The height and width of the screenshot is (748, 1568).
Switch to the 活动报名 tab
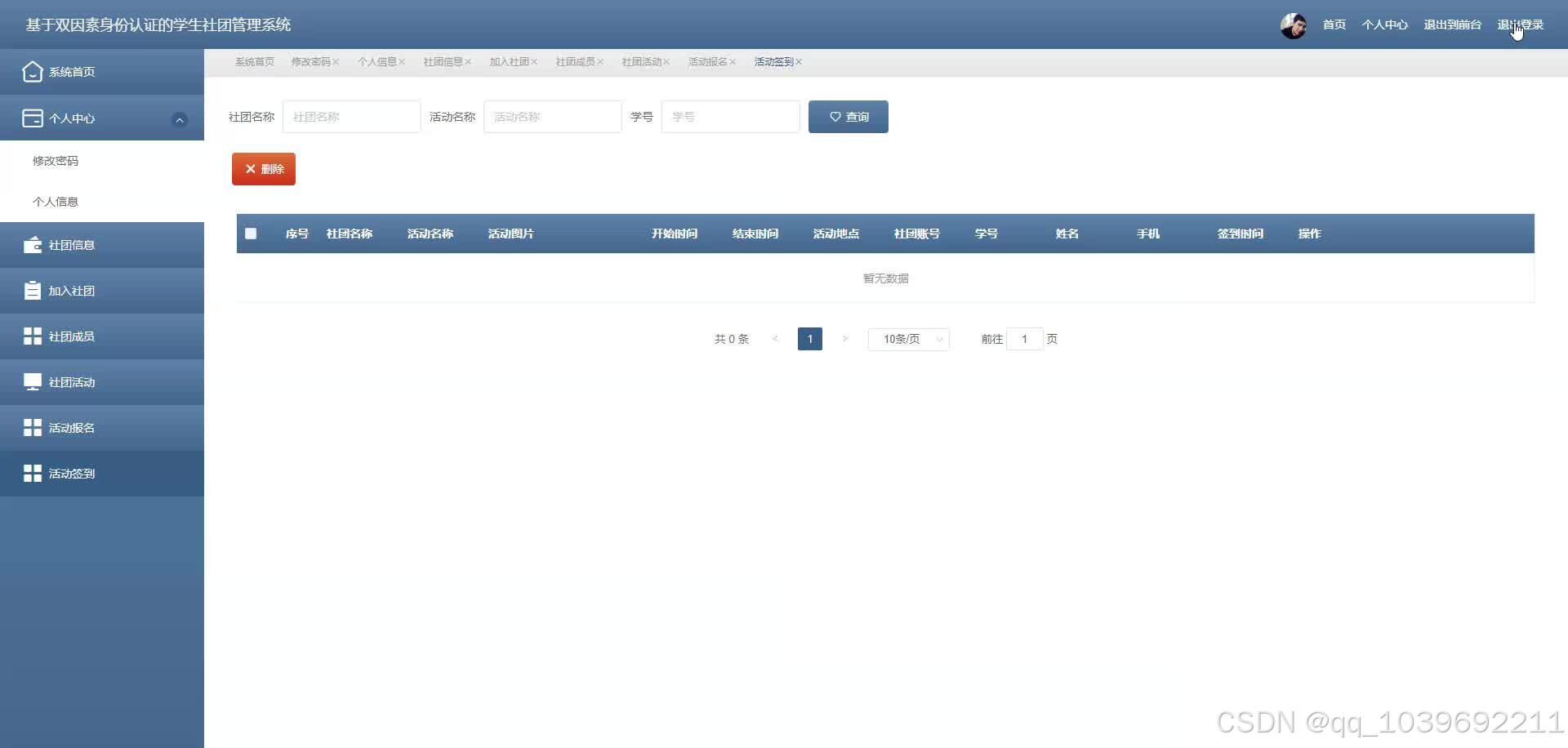pos(707,62)
